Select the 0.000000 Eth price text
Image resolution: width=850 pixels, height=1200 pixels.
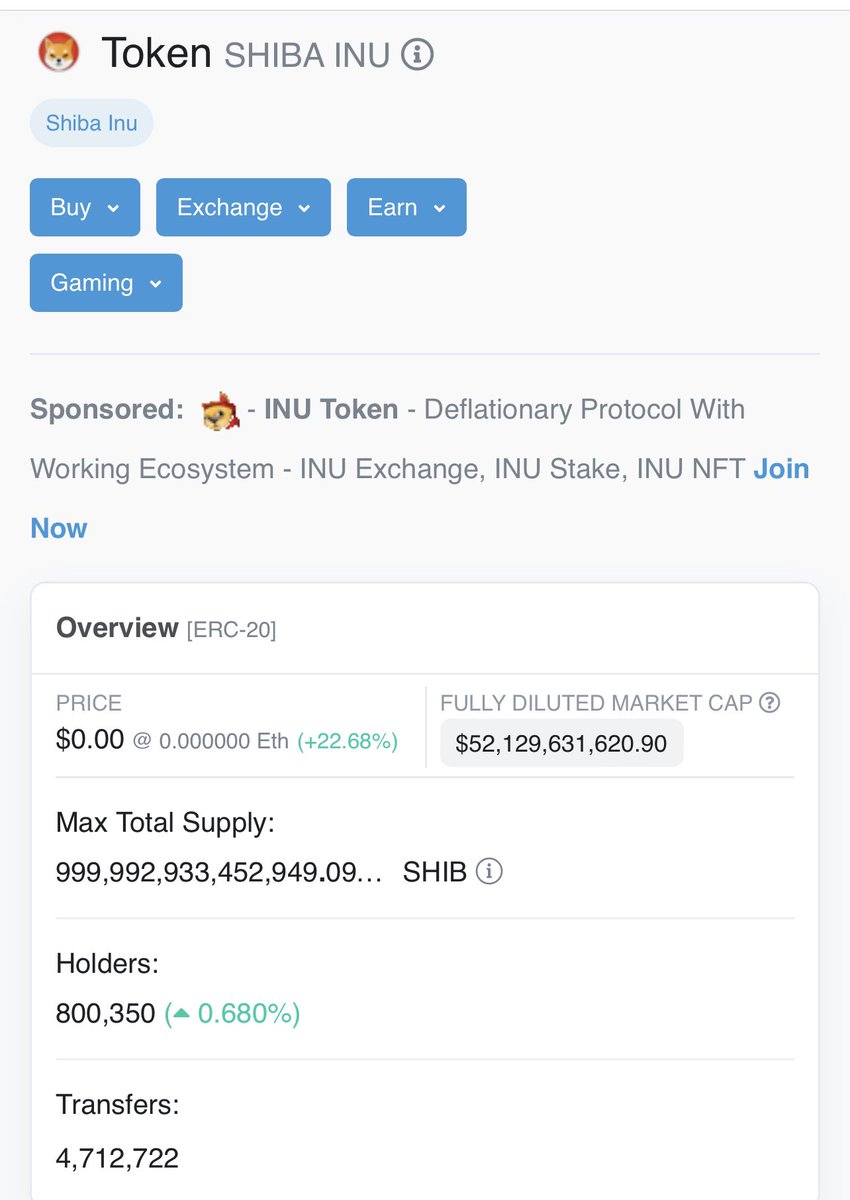224,742
